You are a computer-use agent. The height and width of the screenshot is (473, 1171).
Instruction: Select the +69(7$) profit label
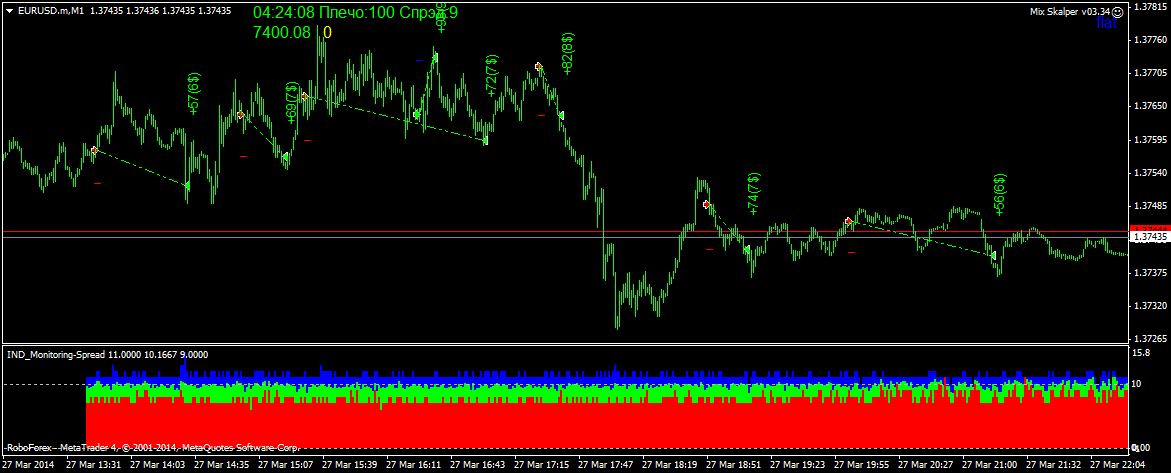[x=291, y=102]
